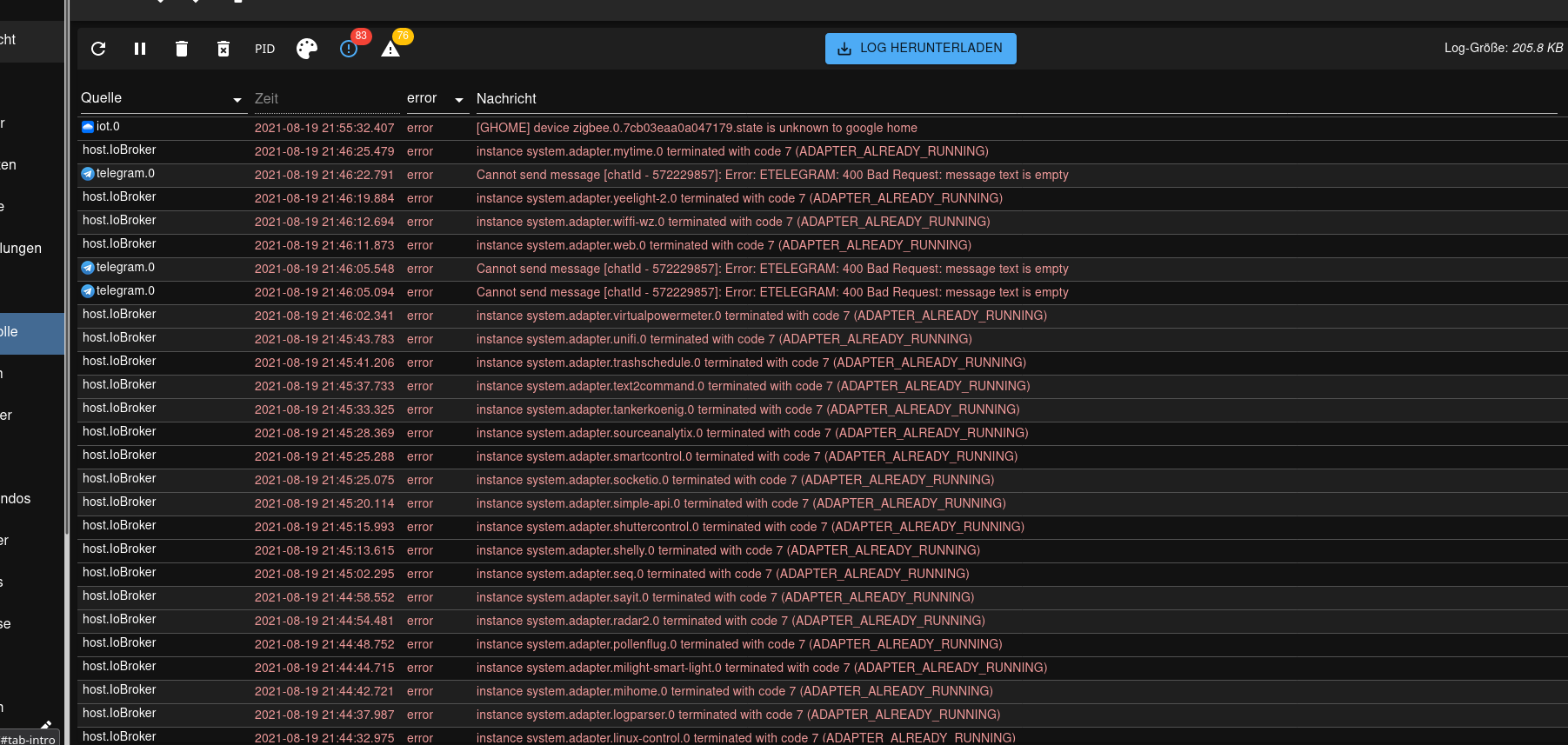This screenshot has width=1568, height=745.
Task: Download the log via LOG HERUNTERLADEN
Action: 921,49
